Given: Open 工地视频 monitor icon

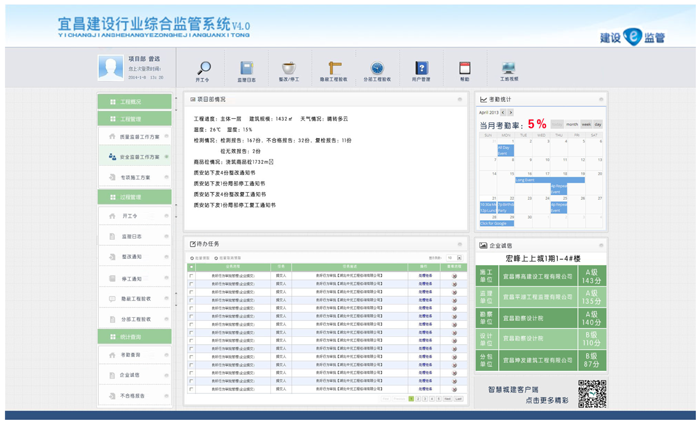Looking at the screenshot, I should [508, 68].
